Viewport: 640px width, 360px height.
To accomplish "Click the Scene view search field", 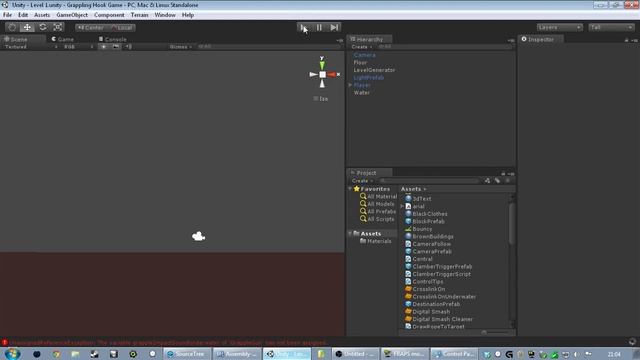I will point(267,47).
